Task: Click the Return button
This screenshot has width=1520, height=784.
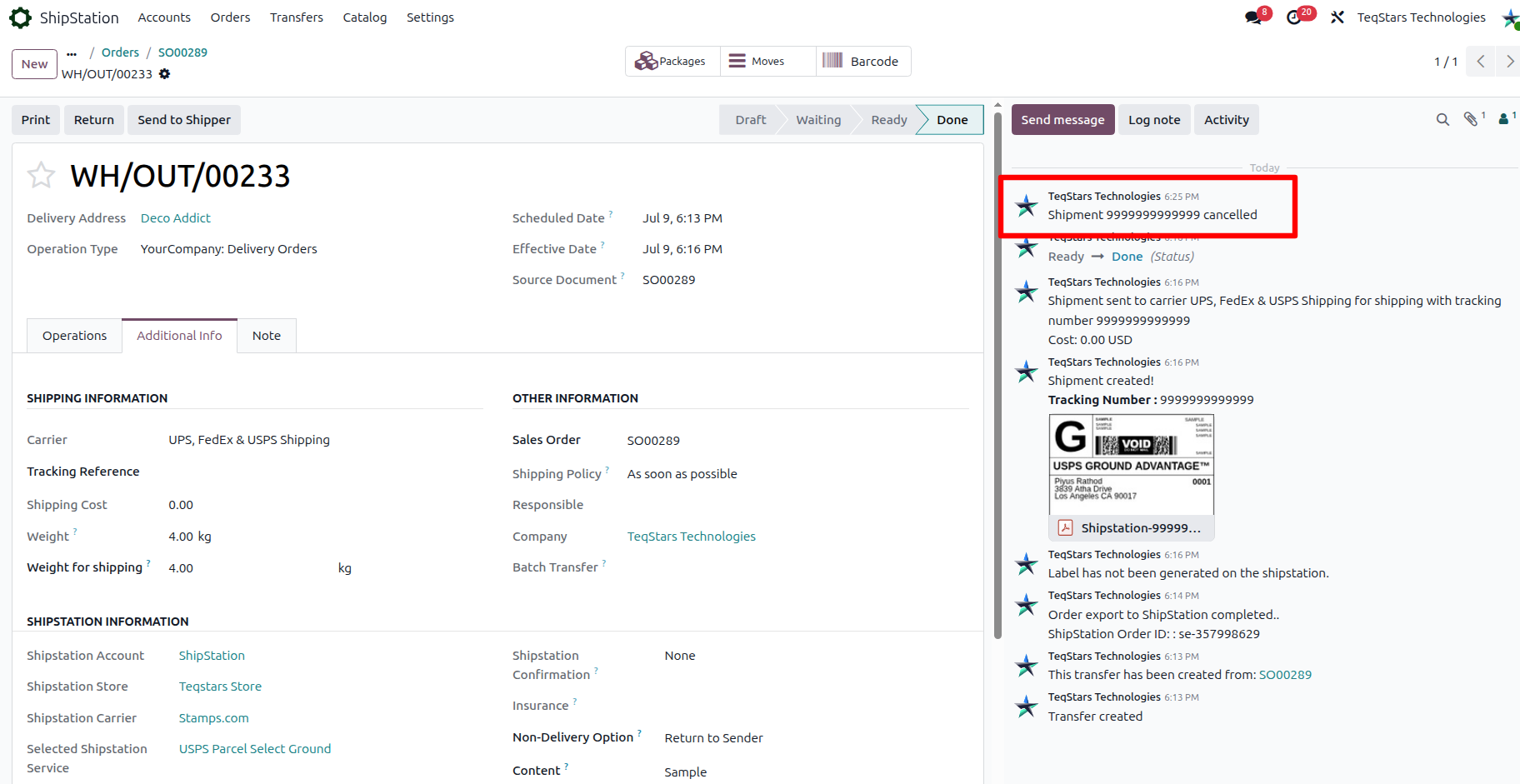Action: pos(94,120)
